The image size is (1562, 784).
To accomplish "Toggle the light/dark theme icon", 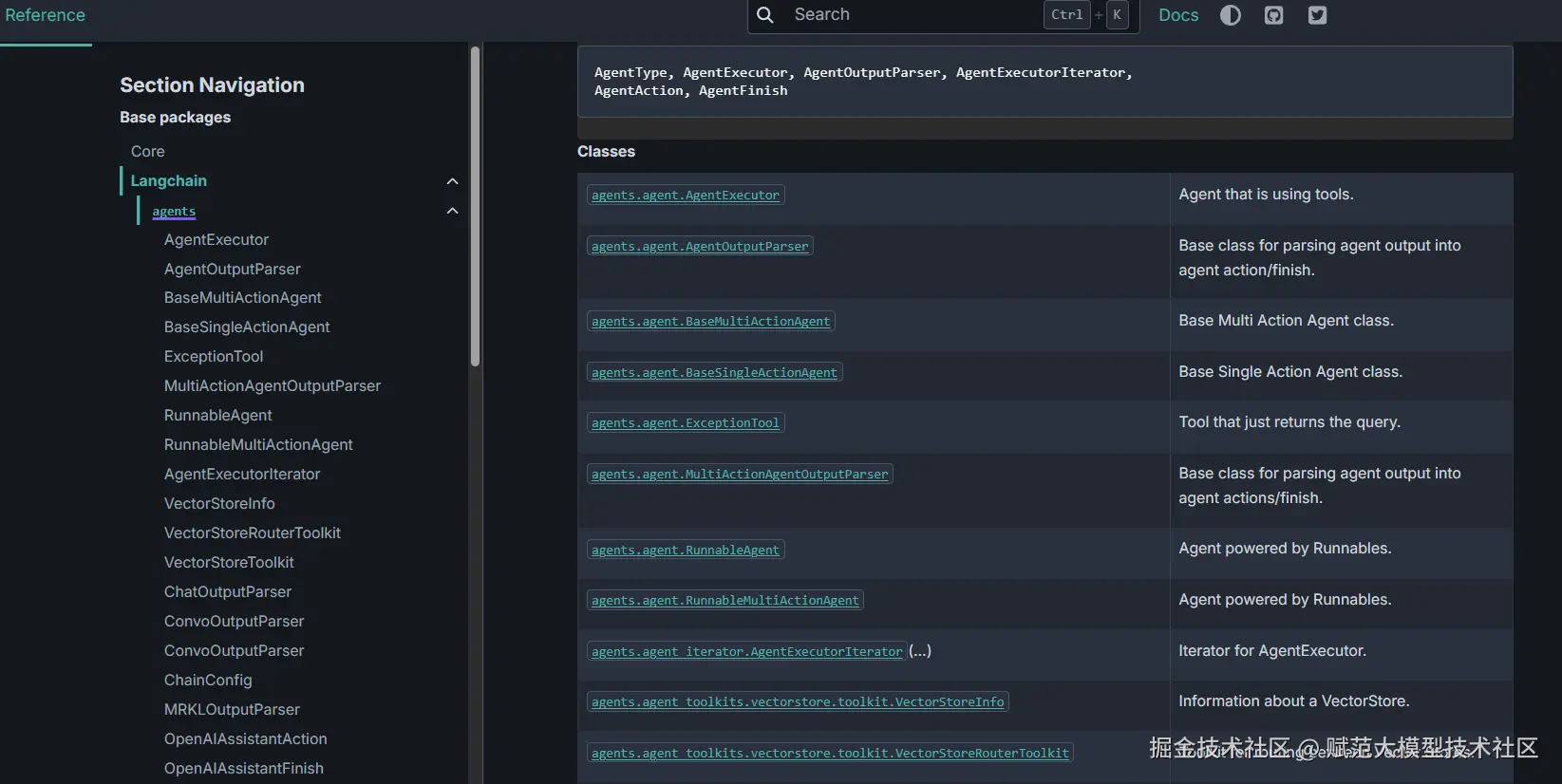I will [x=1231, y=15].
